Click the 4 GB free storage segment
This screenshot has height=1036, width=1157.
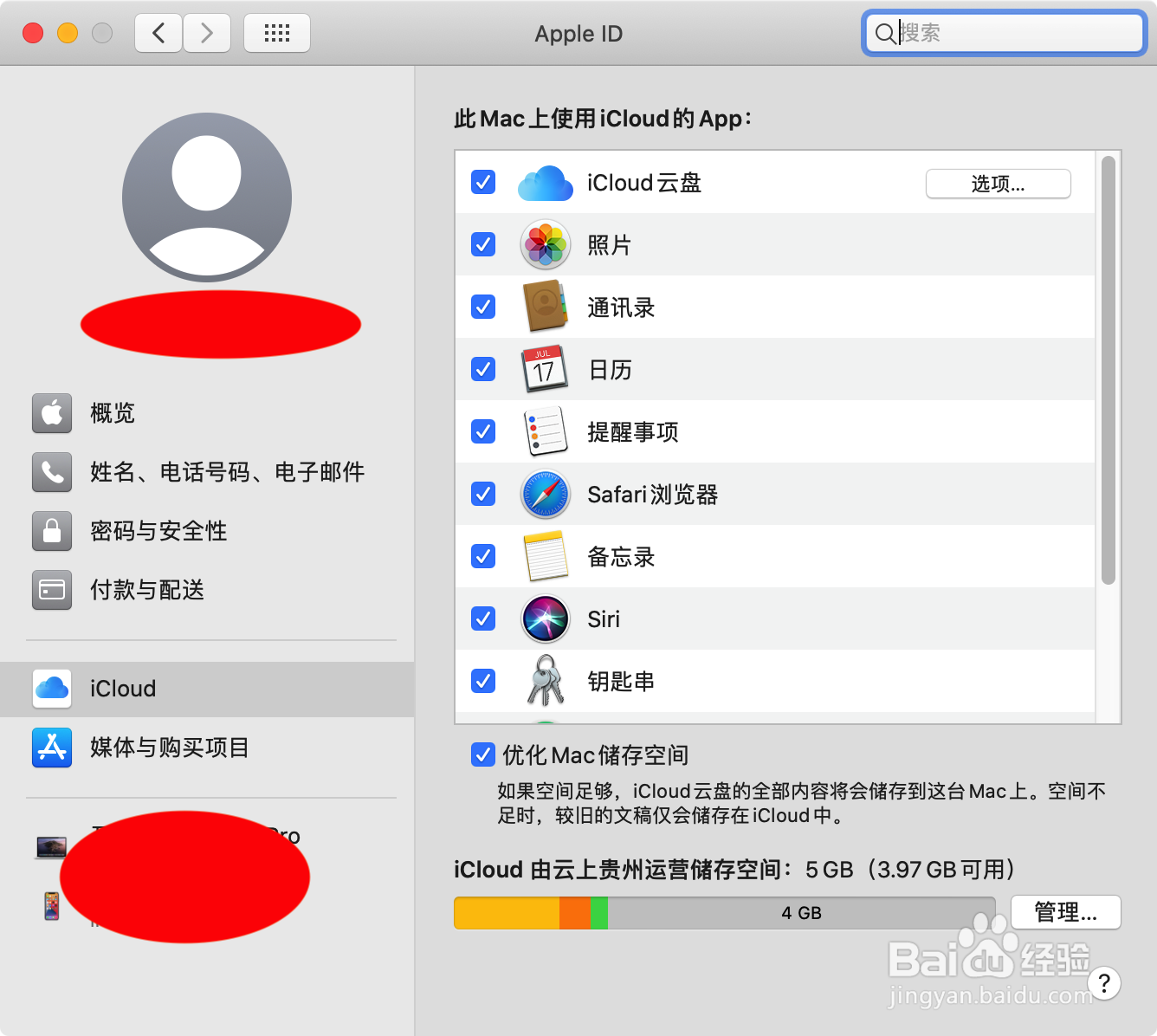click(x=802, y=913)
